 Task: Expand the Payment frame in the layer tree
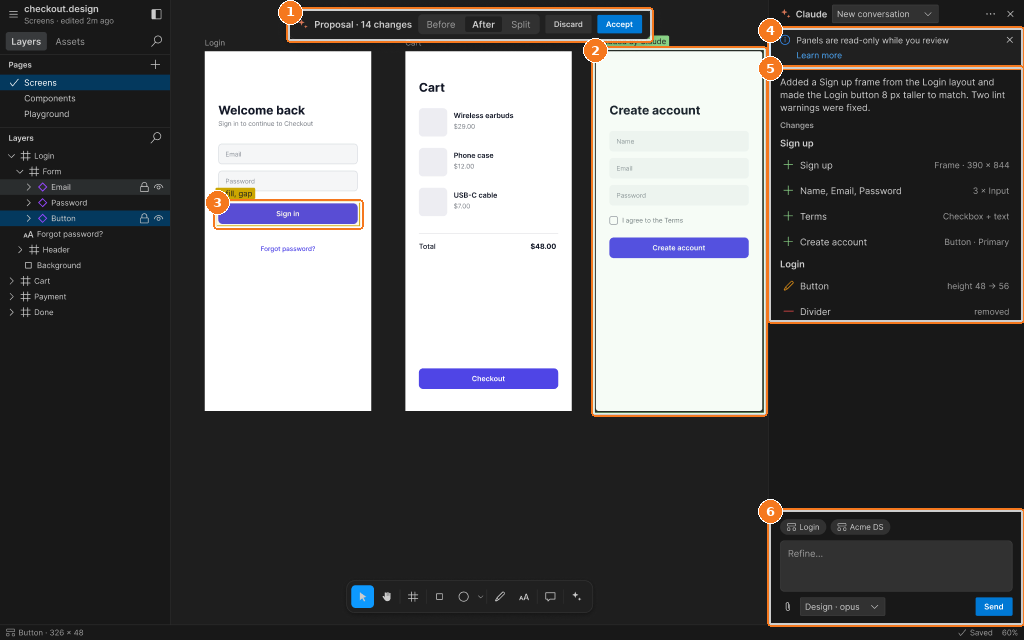click(x=12, y=296)
